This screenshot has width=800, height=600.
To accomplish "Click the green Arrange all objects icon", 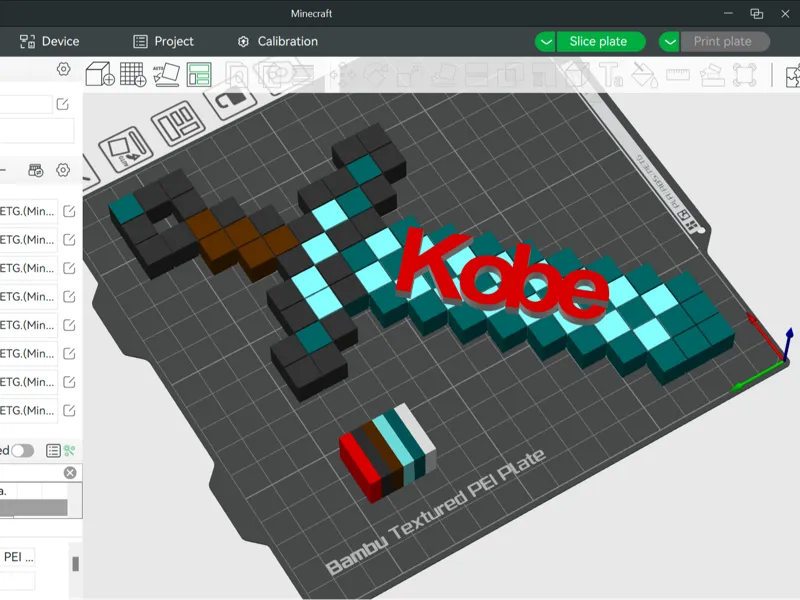I will pyautogui.click(x=199, y=74).
